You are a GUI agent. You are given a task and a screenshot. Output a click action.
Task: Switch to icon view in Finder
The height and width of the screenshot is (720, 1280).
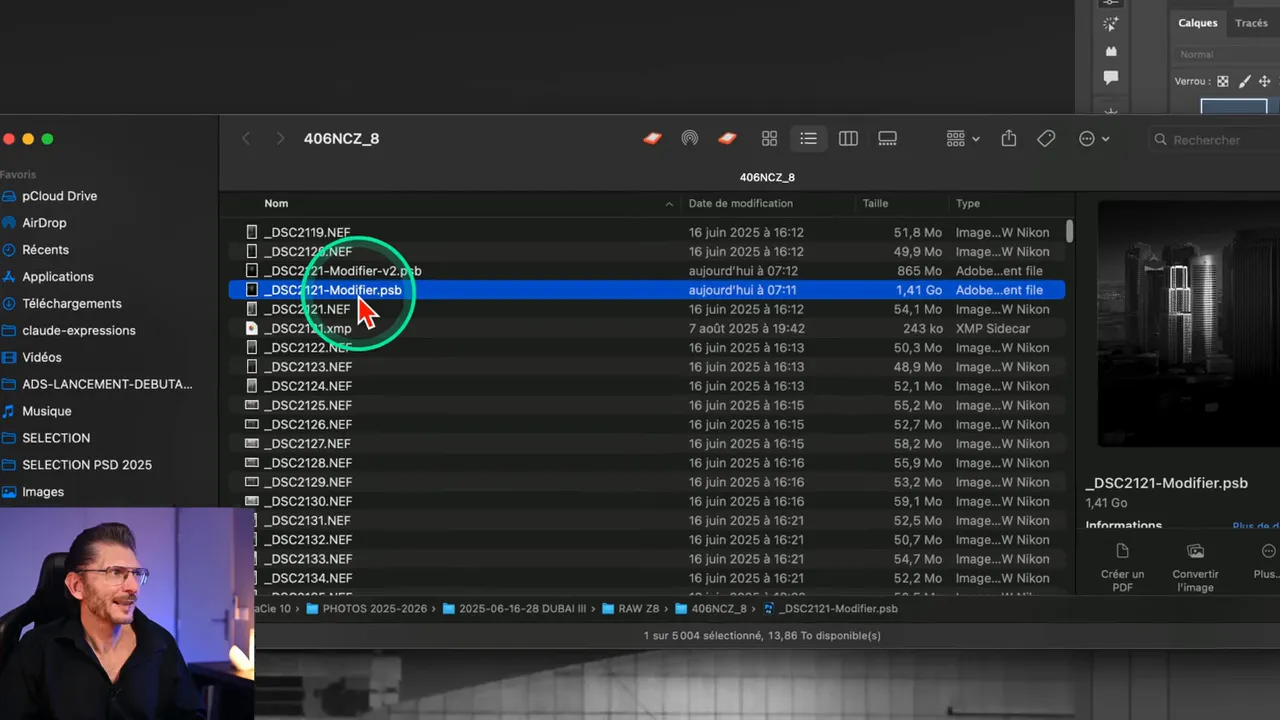click(769, 138)
